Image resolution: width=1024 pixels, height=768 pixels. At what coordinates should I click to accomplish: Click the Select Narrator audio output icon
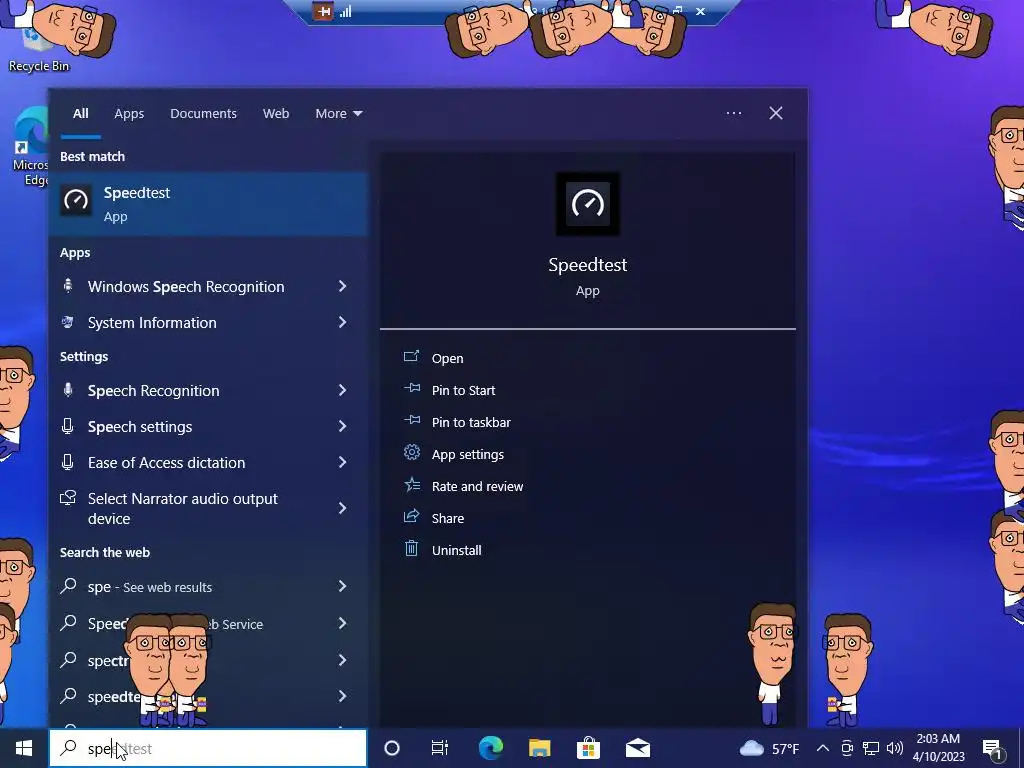[x=68, y=498]
